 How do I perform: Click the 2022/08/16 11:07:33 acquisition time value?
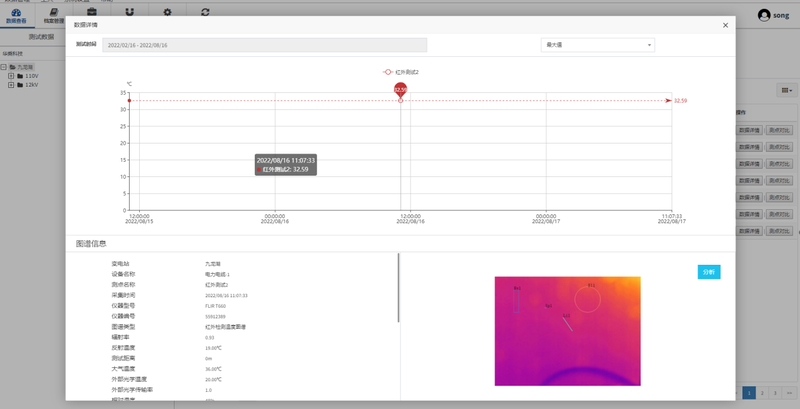coord(227,295)
